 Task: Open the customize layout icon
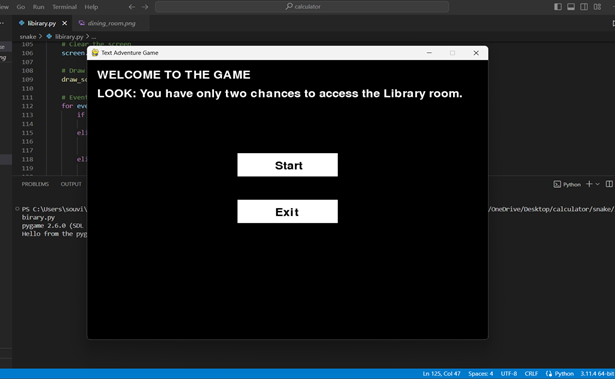point(597,7)
